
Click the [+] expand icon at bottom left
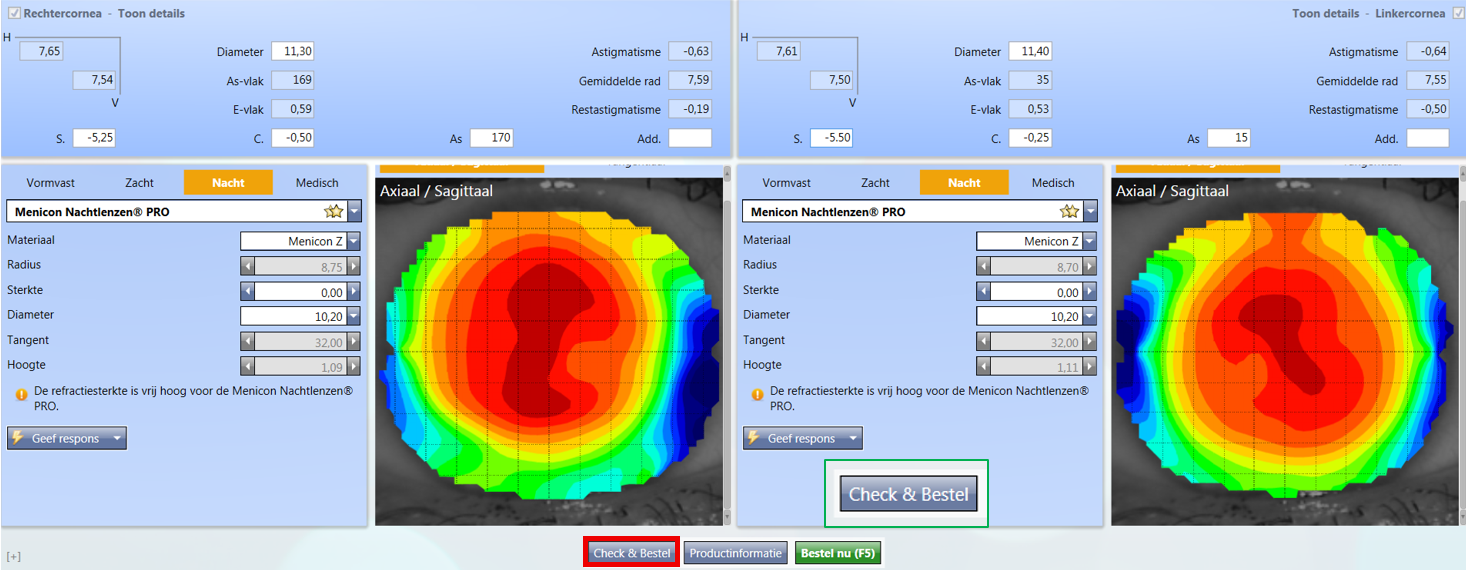tap(14, 556)
